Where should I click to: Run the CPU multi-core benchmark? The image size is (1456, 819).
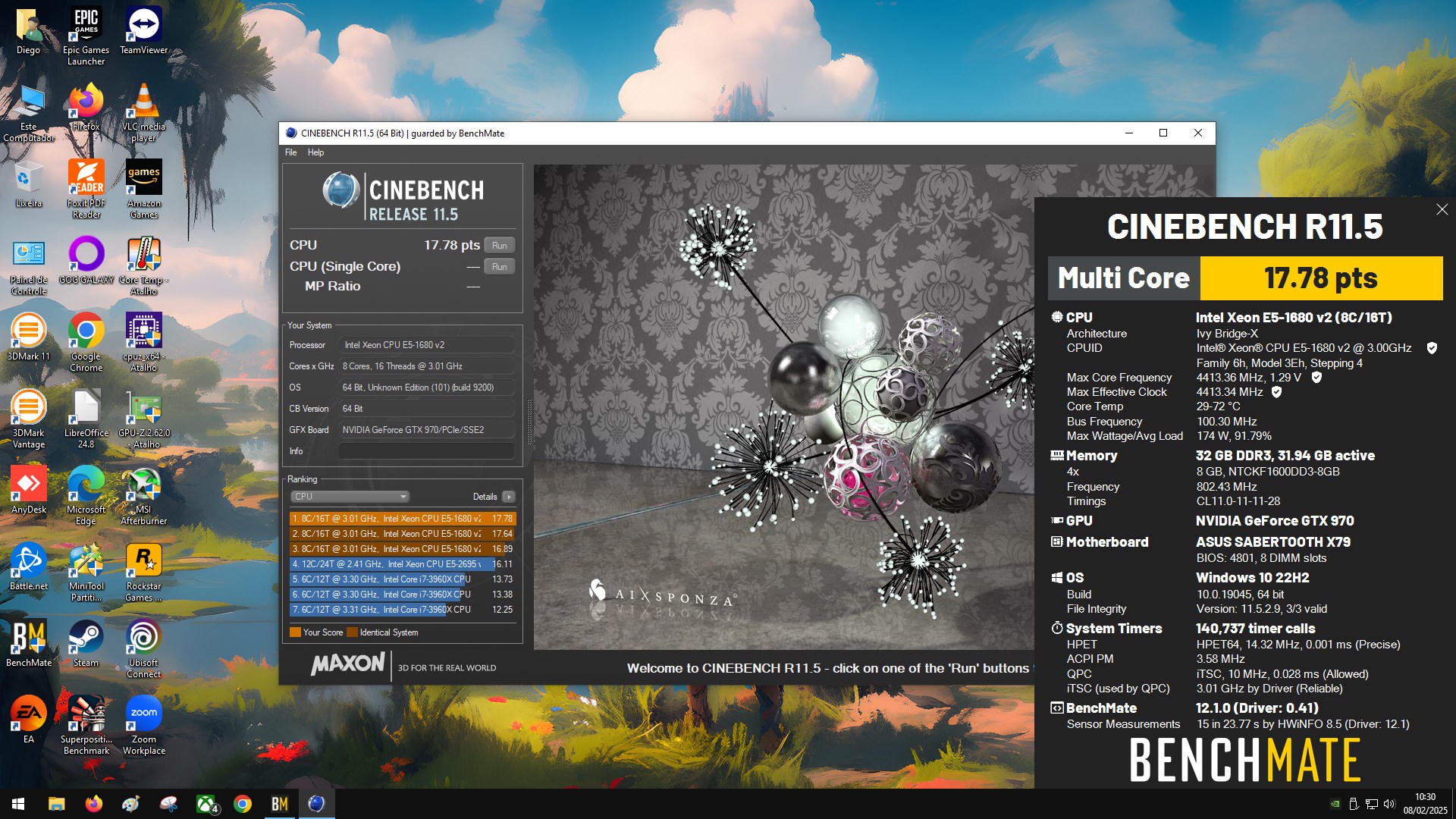(x=499, y=245)
